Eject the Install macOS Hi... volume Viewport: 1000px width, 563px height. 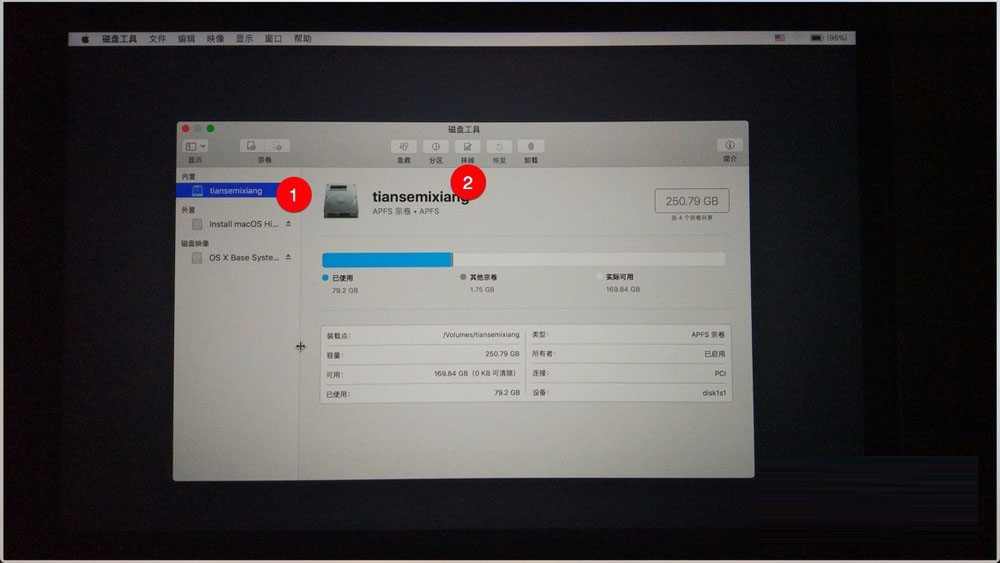289,224
